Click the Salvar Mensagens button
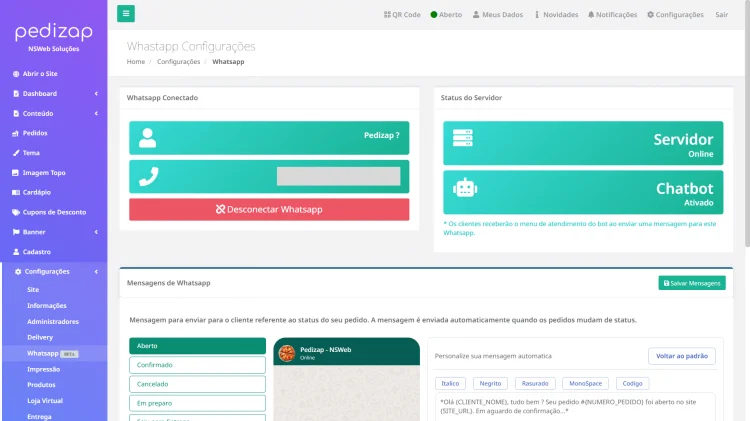The height and width of the screenshot is (421, 750). [x=692, y=283]
